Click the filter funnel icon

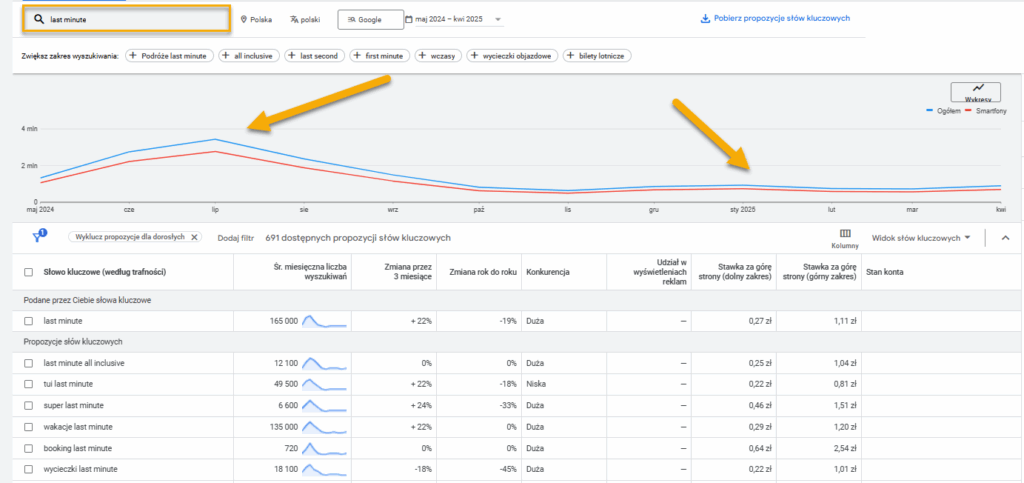[x=38, y=237]
